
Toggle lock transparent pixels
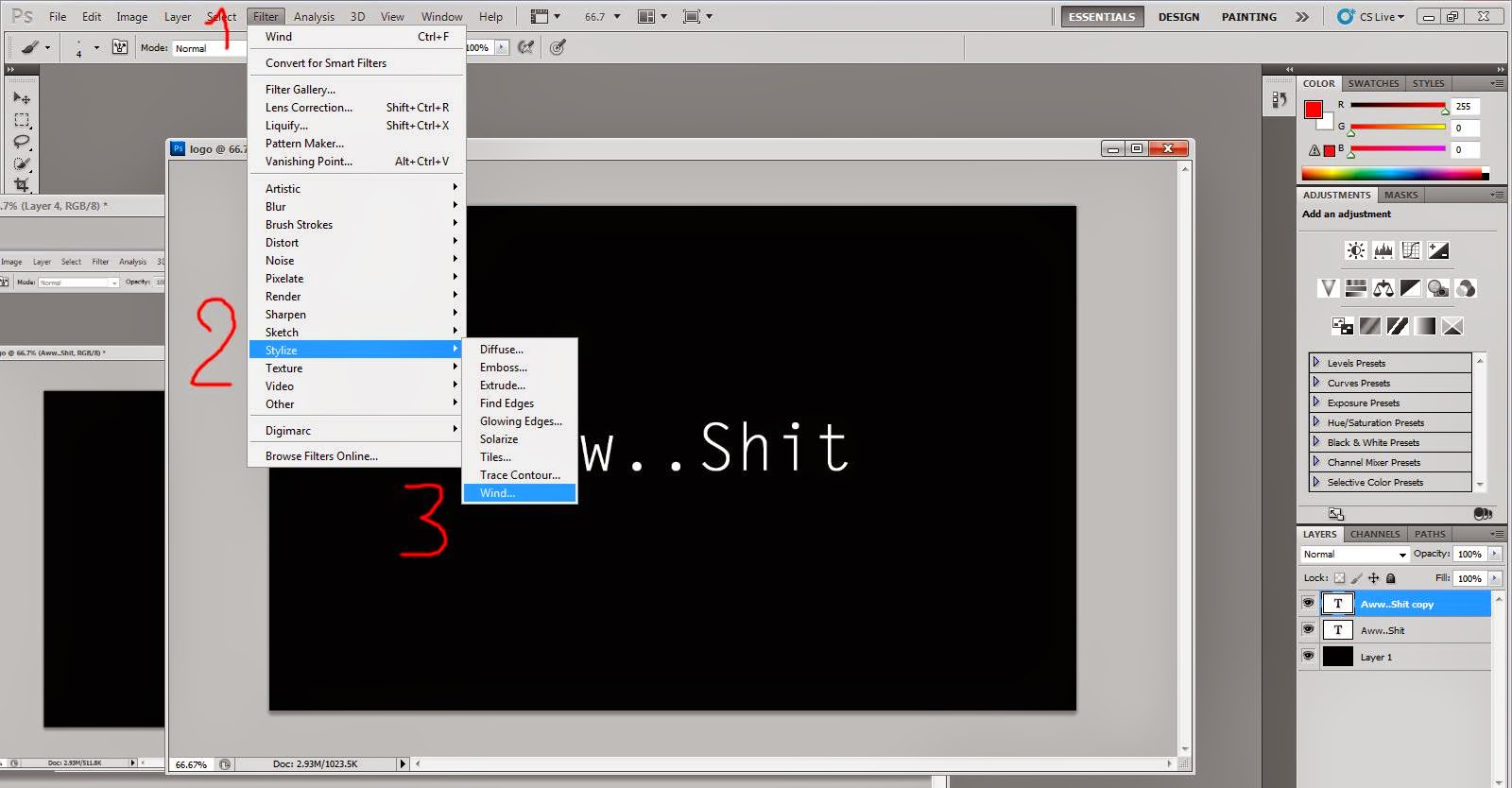coord(1339,578)
